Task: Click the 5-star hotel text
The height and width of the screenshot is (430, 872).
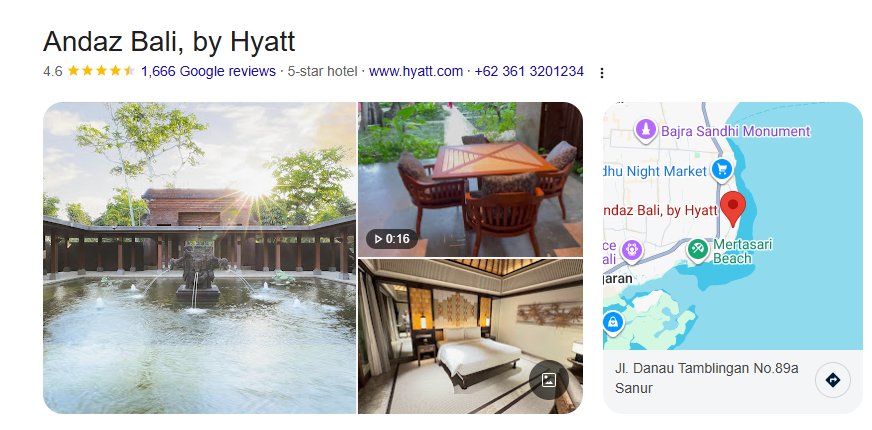Action: 322,71
